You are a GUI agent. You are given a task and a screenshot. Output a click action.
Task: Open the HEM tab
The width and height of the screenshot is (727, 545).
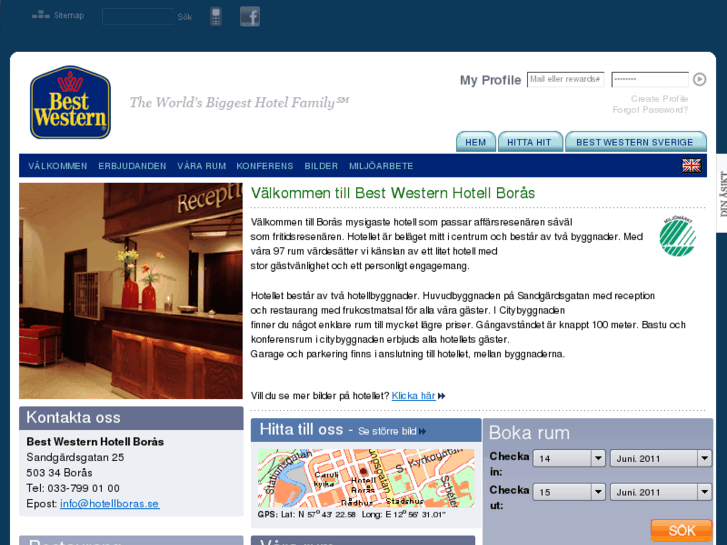(476, 142)
